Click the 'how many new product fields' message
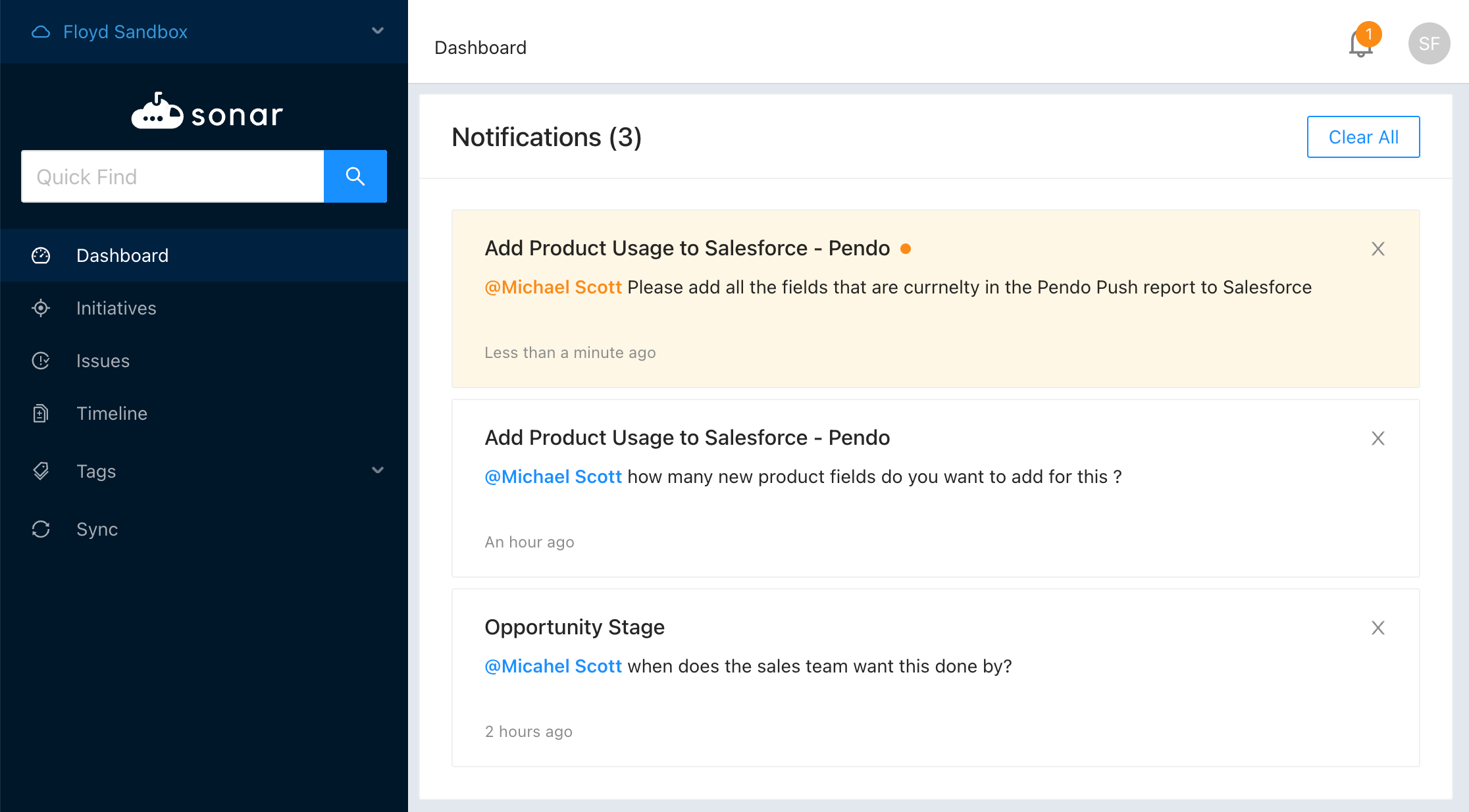1469x812 pixels. [875, 476]
